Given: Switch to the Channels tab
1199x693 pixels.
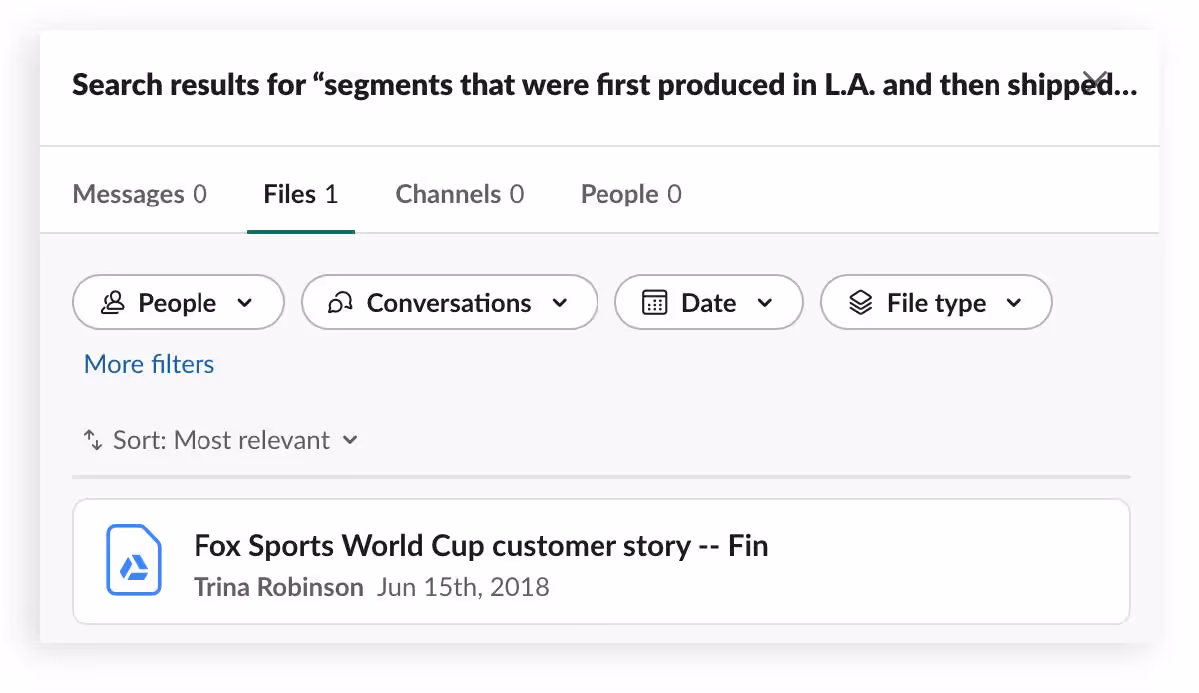Looking at the screenshot, I should (459, 194).
